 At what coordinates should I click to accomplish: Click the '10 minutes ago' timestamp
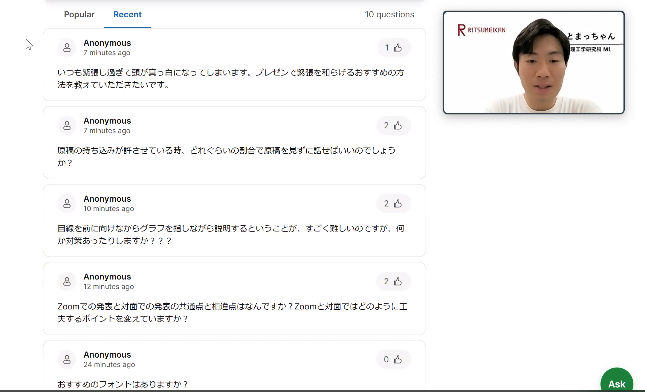pyautogui.click(x=109, y=209)
